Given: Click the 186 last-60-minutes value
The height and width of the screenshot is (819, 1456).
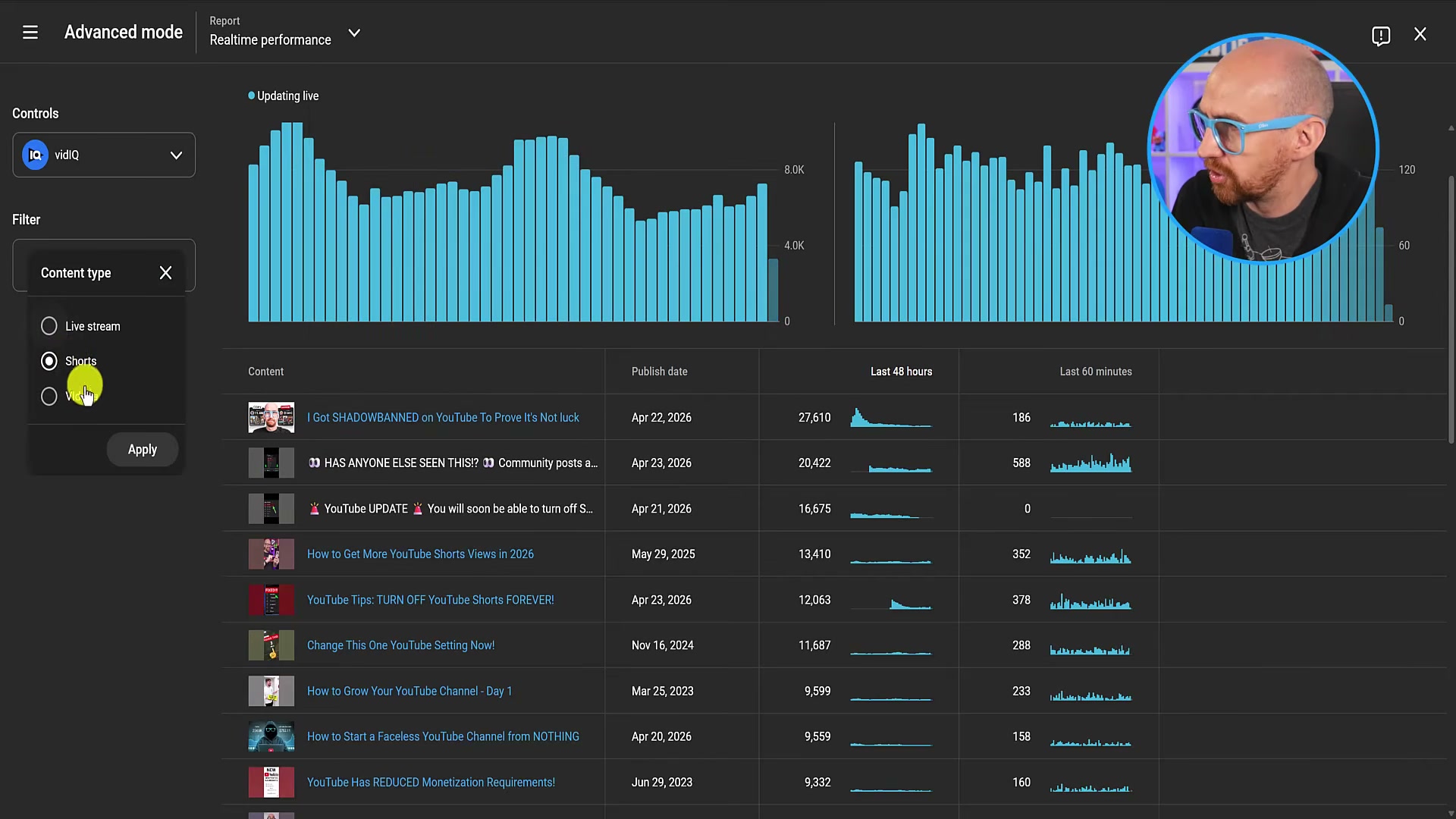Looking at the screenshot, I should point(1021,417).
